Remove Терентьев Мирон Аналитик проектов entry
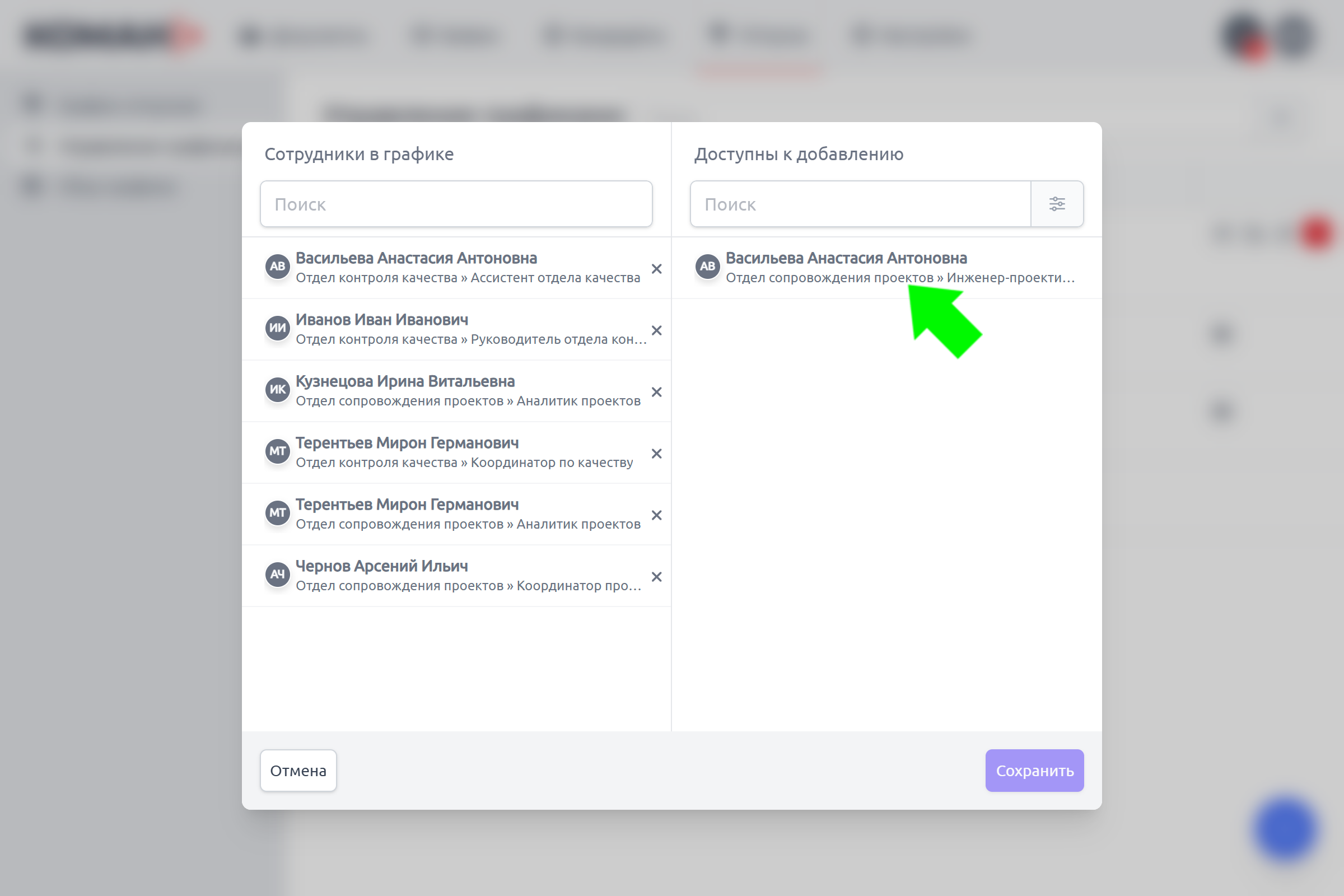 coord(656,515)
